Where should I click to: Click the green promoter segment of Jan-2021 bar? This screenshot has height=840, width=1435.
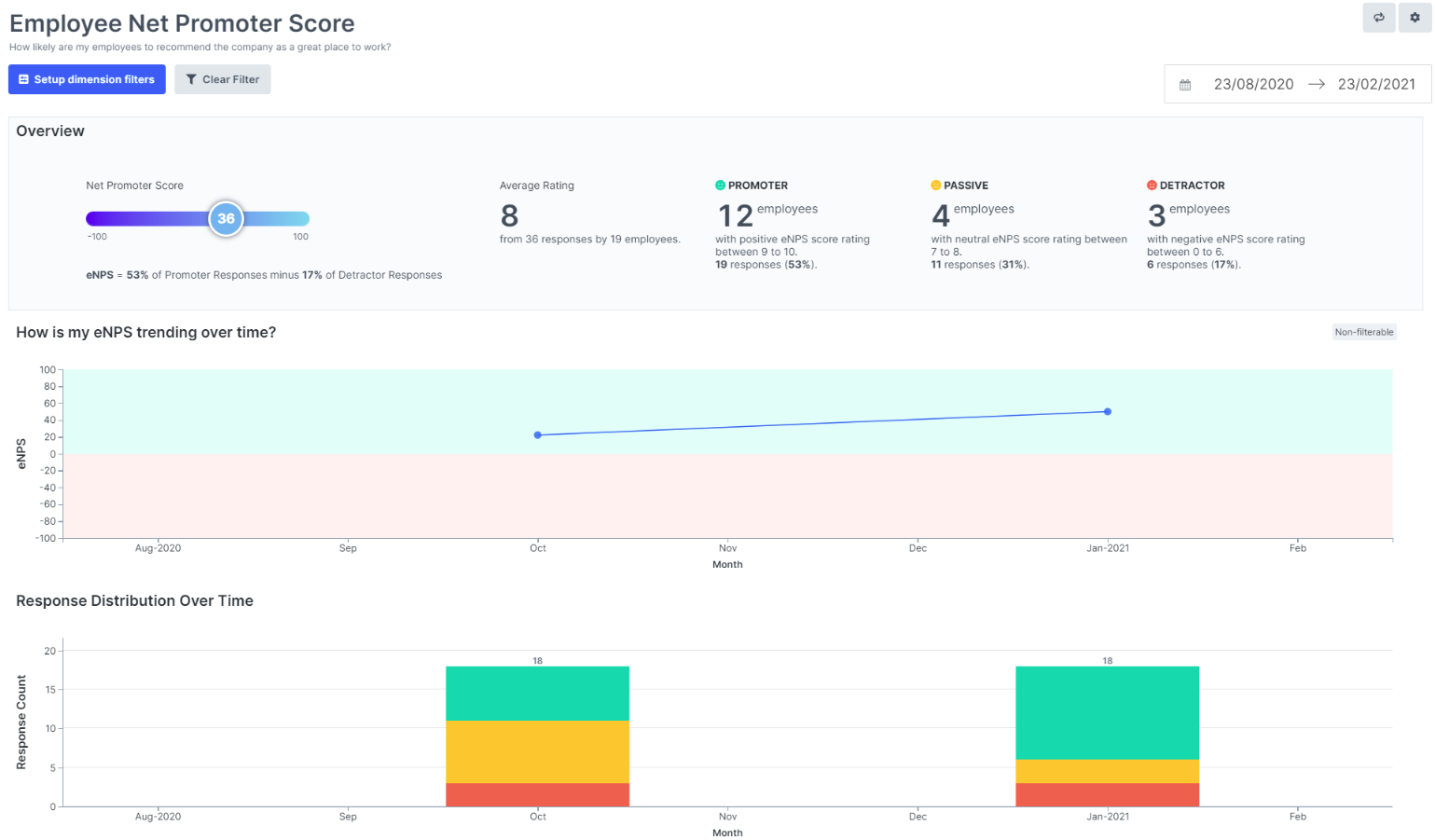pos(1107,712)
